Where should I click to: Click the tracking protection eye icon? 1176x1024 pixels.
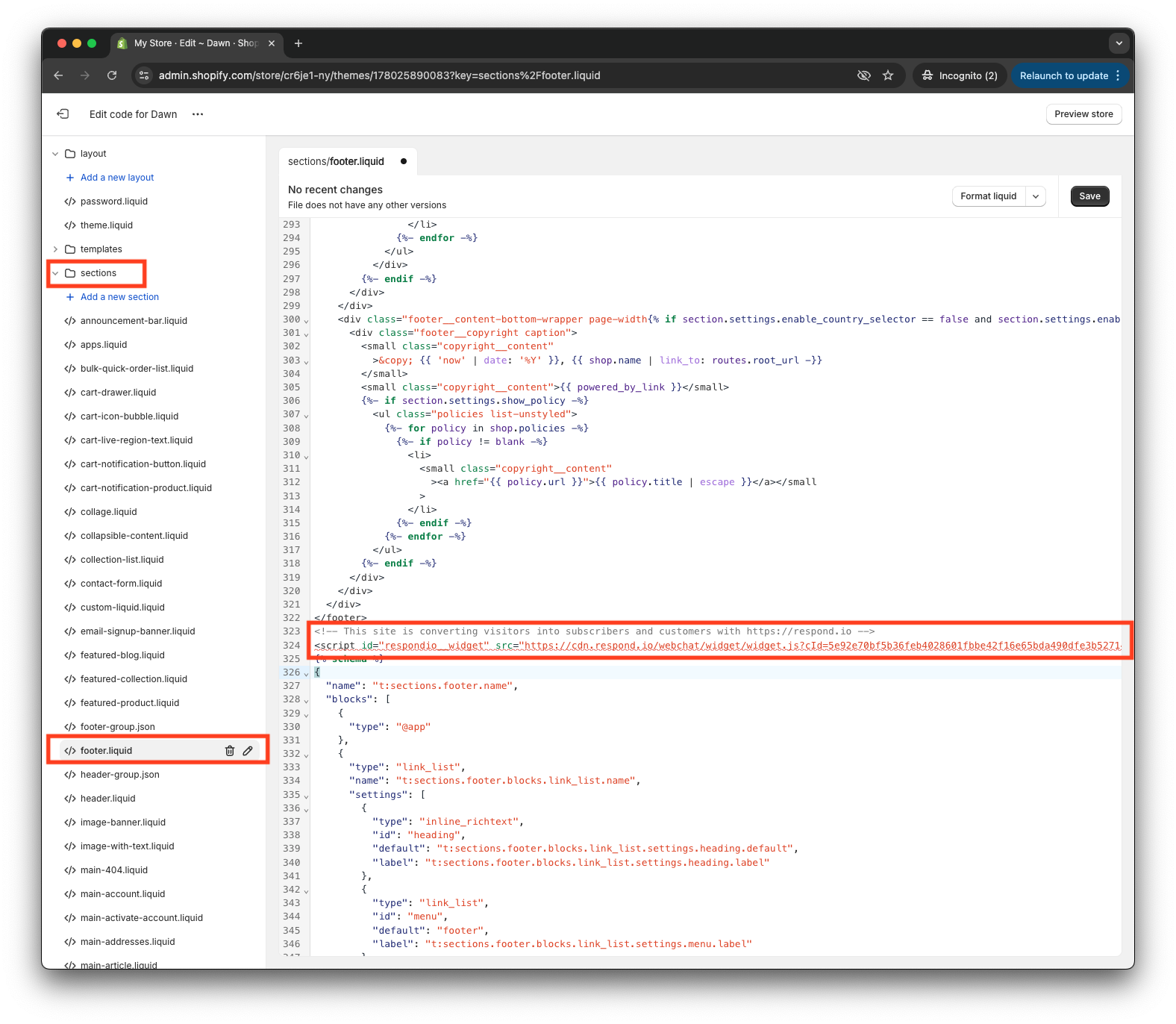click(864, 75)
